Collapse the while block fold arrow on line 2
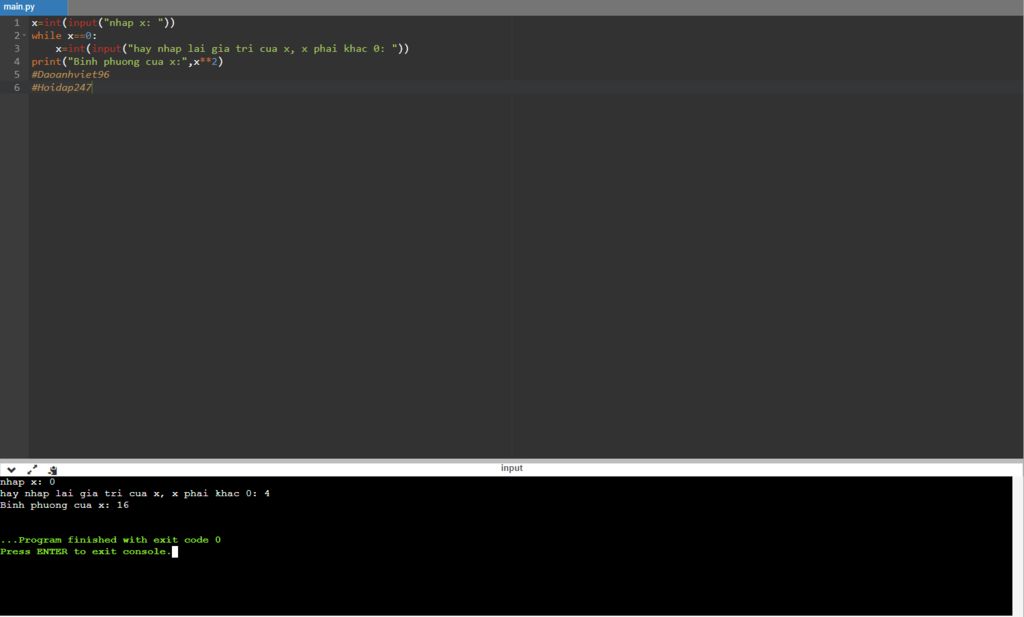The image size is (1024, 617). 25,35
